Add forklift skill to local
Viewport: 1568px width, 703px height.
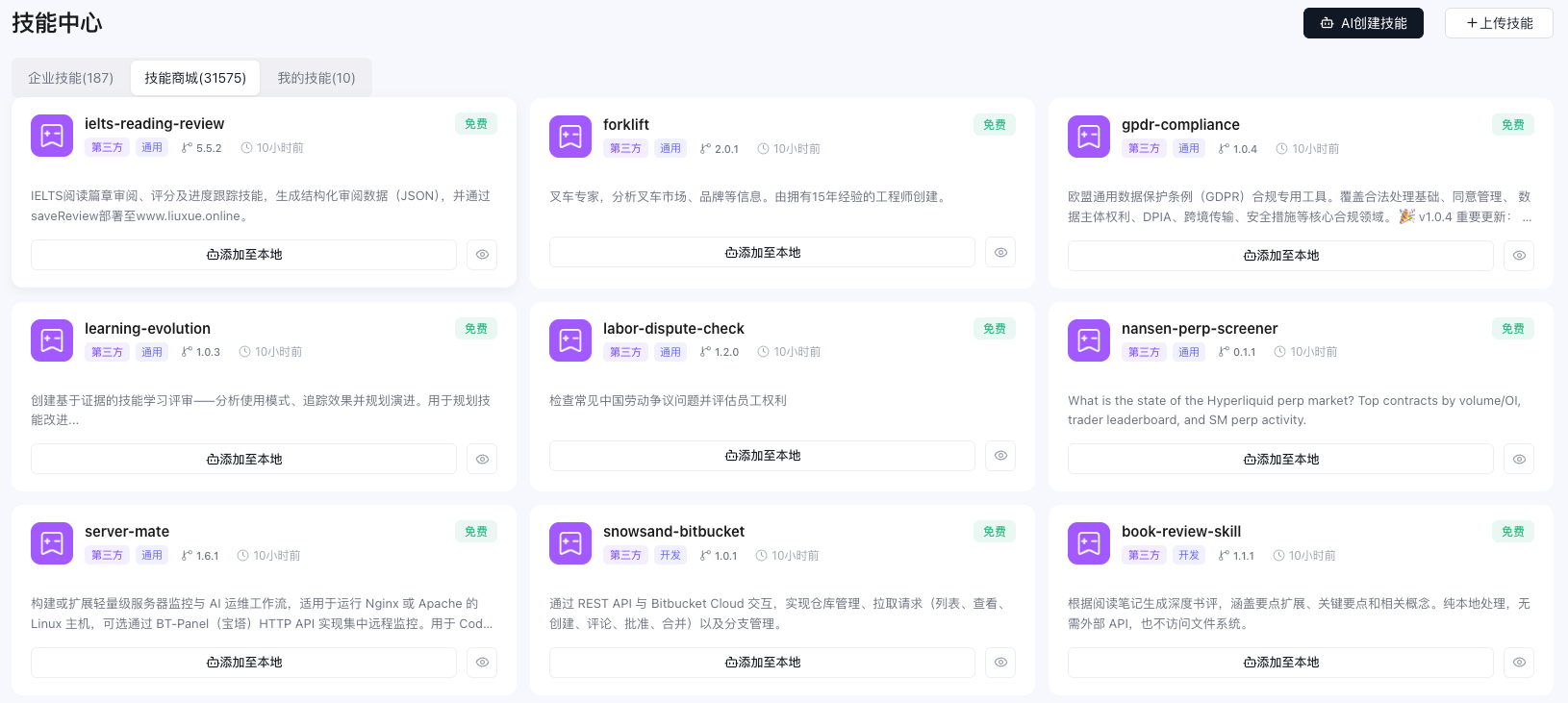pyautogui.click(x=762, y=252)
